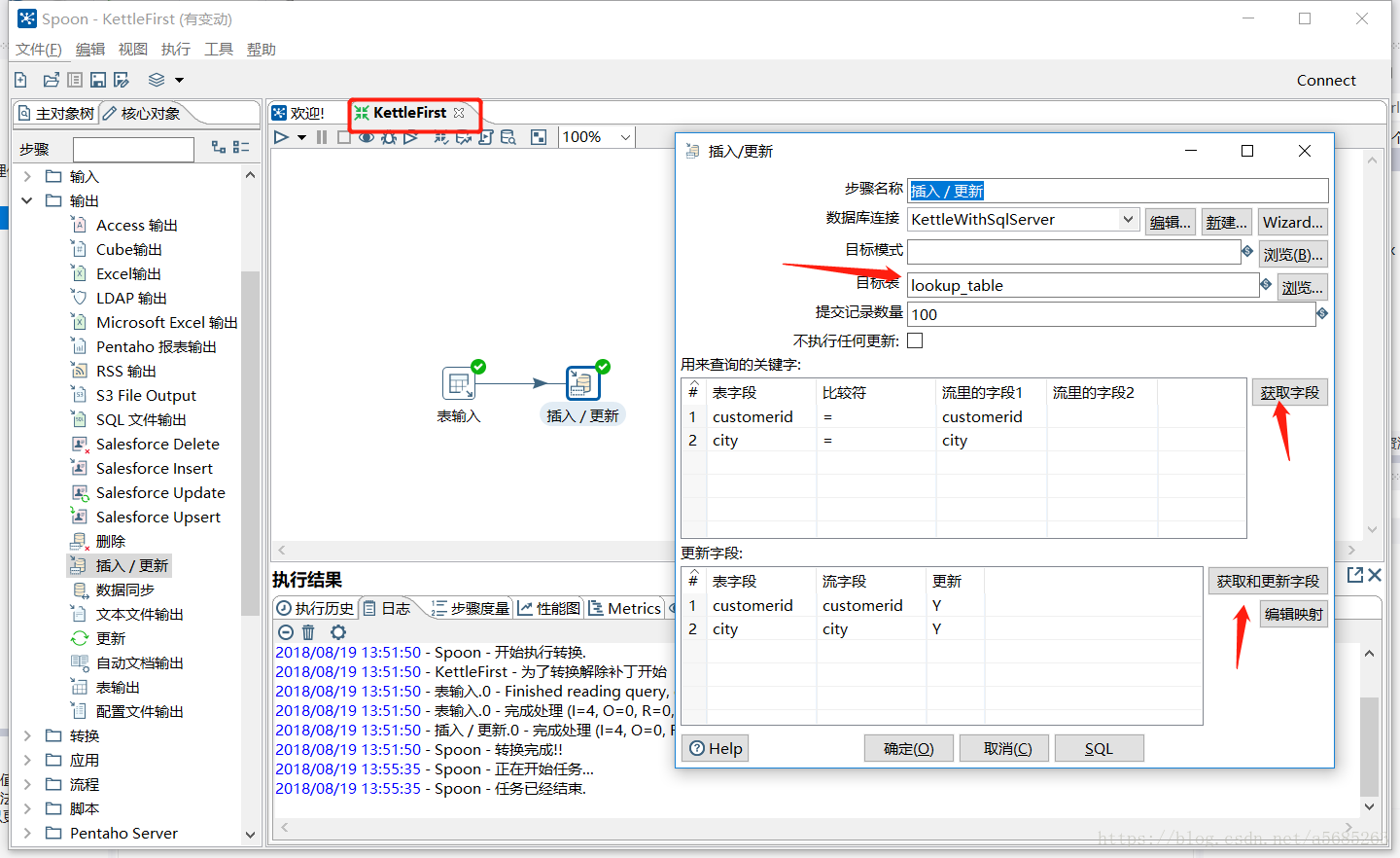Image resolution: width=1400 pixels, height=858 pixels.
Task: Click the replay transformation icon
Action: pos(411,137)
